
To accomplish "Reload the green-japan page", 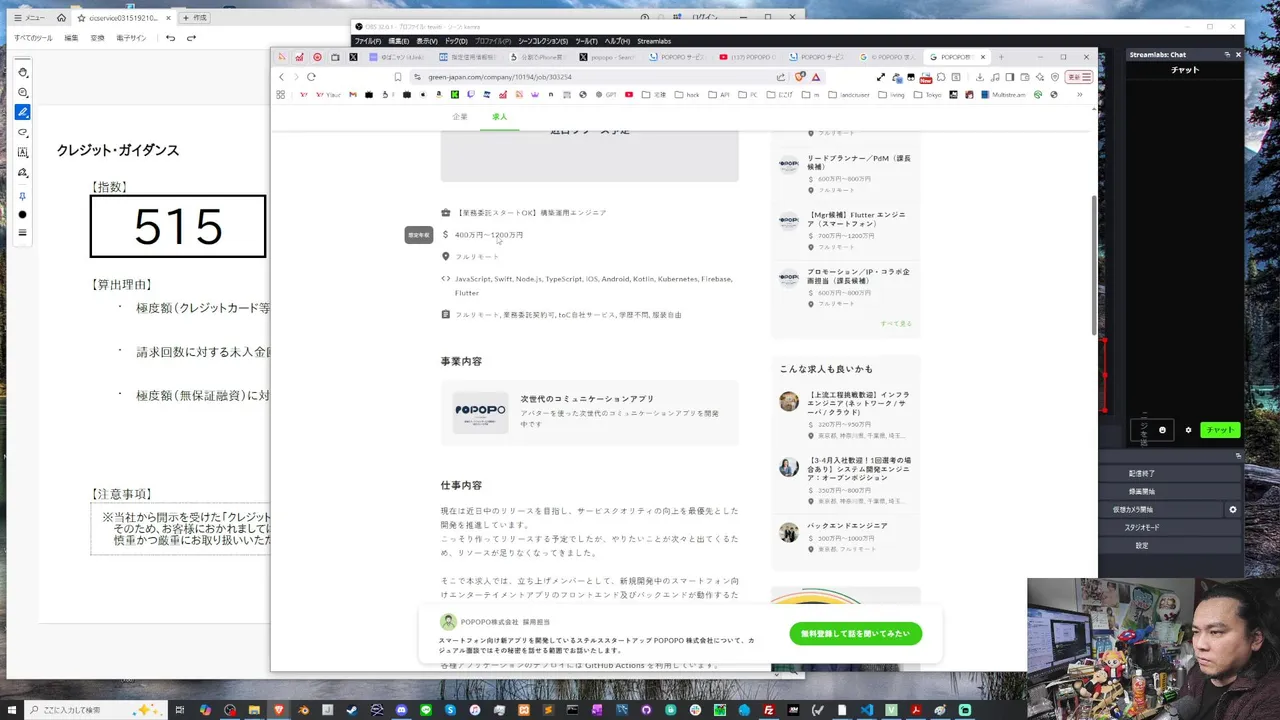I will [311, 77].
